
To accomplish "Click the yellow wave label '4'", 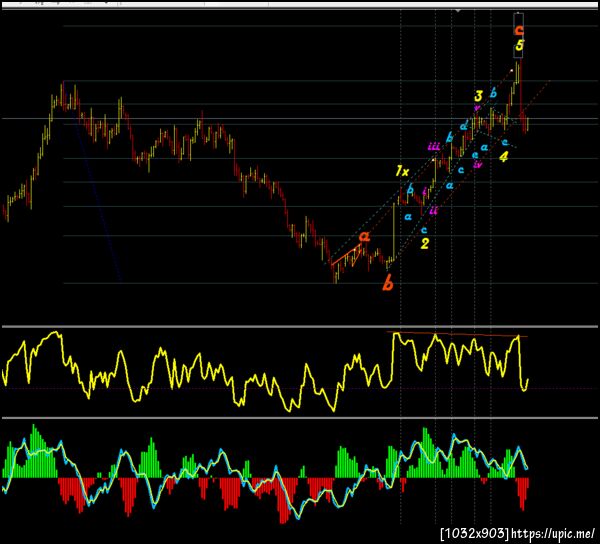I will pyautogui.click(x=504, y=156).
